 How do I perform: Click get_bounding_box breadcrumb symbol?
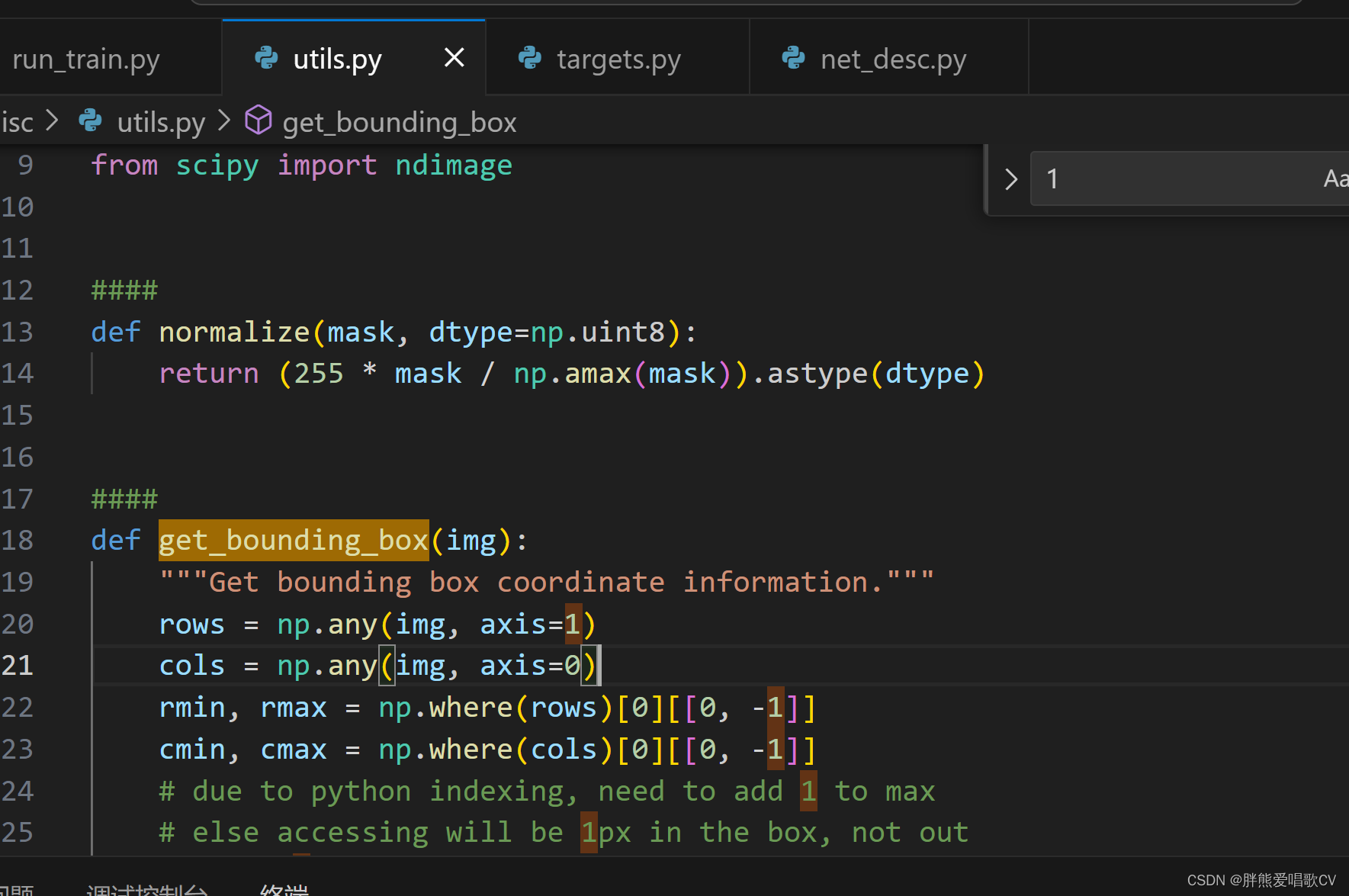[x=399, y=122]
